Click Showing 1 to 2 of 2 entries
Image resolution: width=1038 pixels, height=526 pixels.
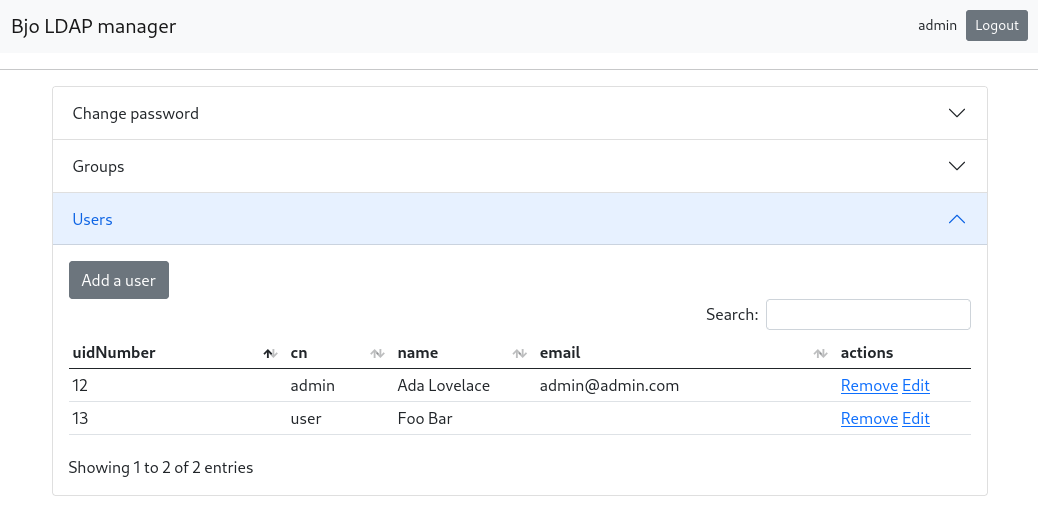(x=161, y=468)
